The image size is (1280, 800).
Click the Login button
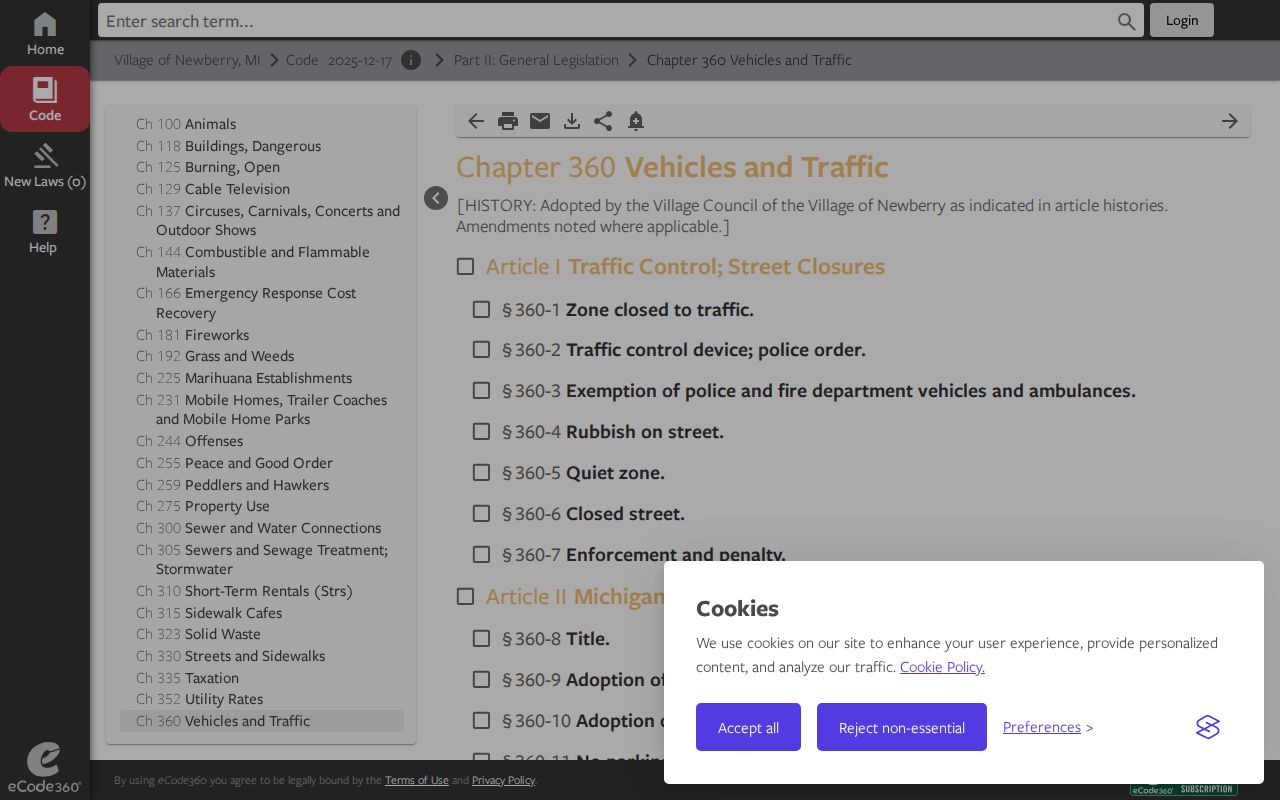point(1182,20)
